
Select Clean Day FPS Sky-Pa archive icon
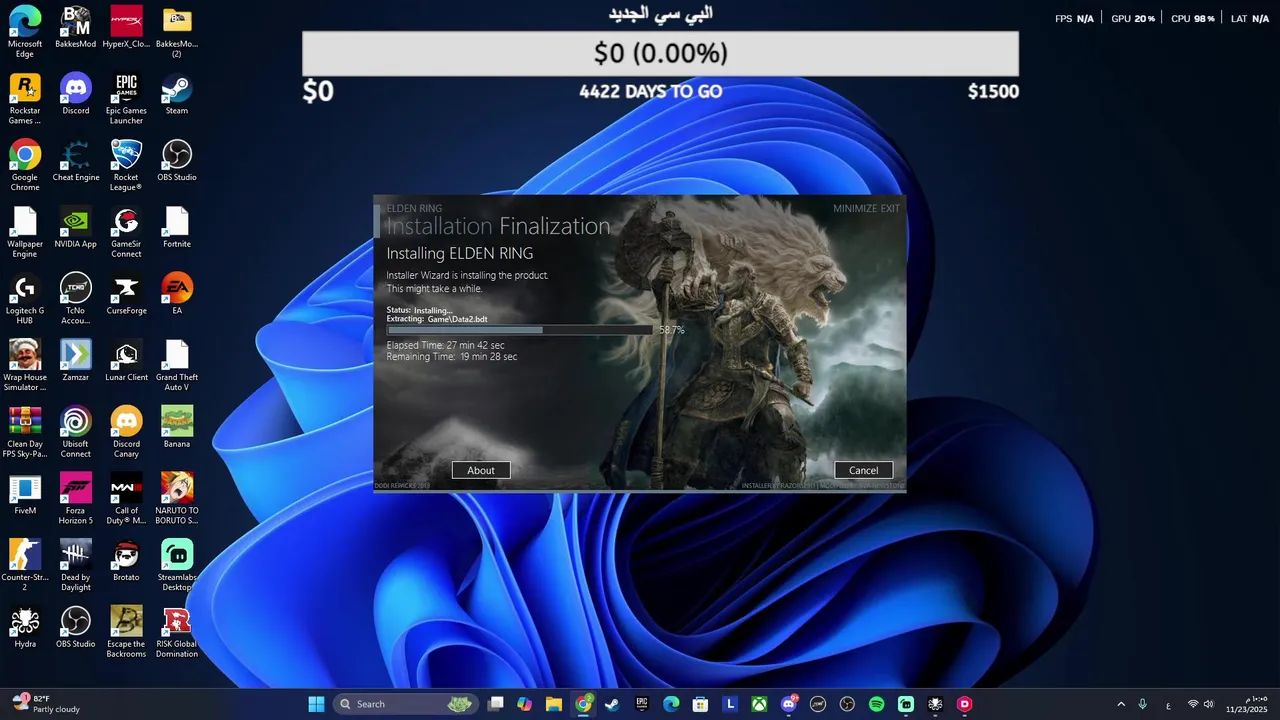pyautogui.click(x=25, y=433)
